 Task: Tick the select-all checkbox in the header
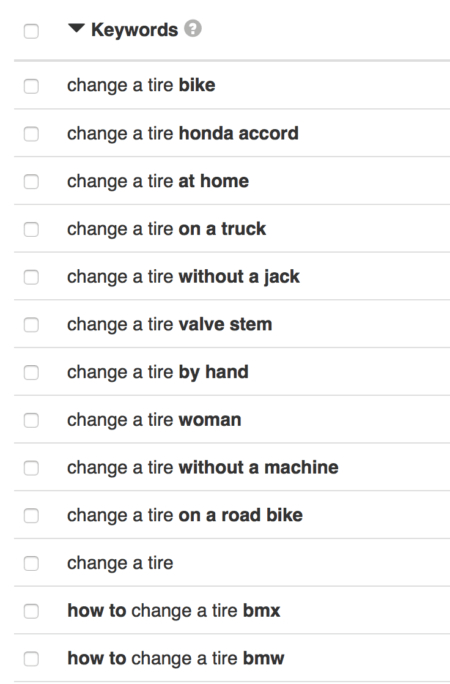pos(31,31)
